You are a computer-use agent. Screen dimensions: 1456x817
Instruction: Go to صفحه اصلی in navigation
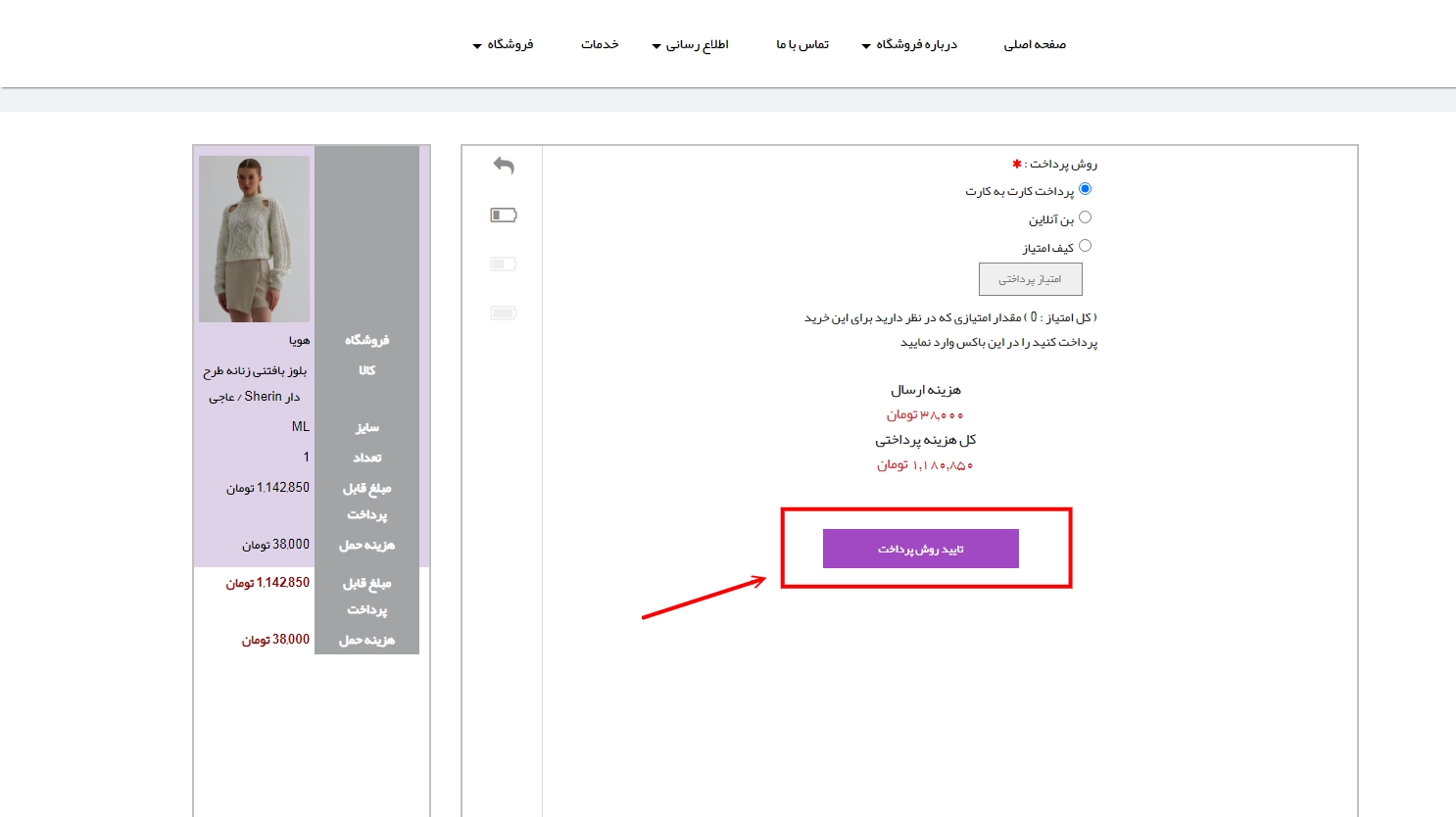click(1035, 45)
